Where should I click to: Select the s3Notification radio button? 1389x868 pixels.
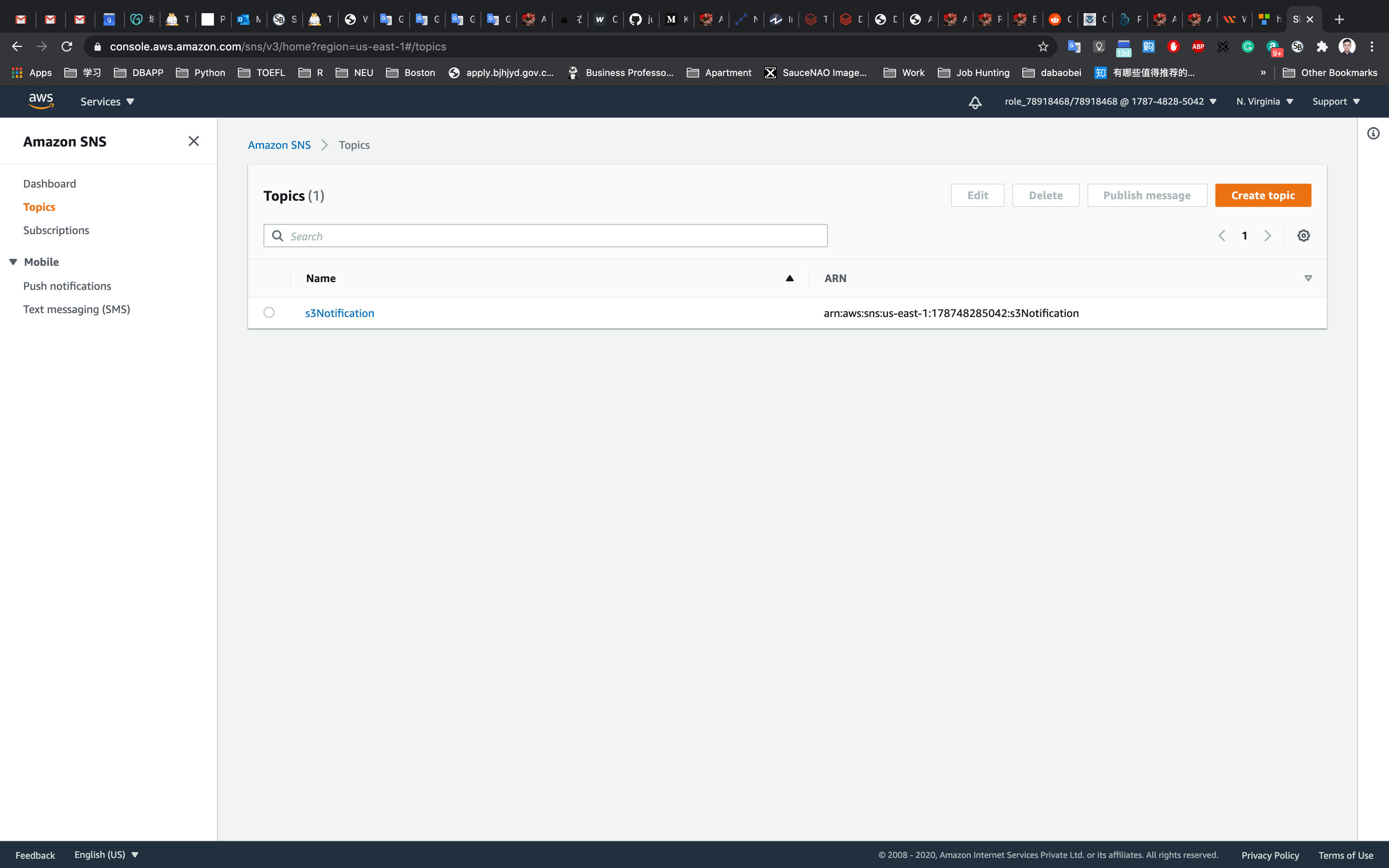click(269, 312)
